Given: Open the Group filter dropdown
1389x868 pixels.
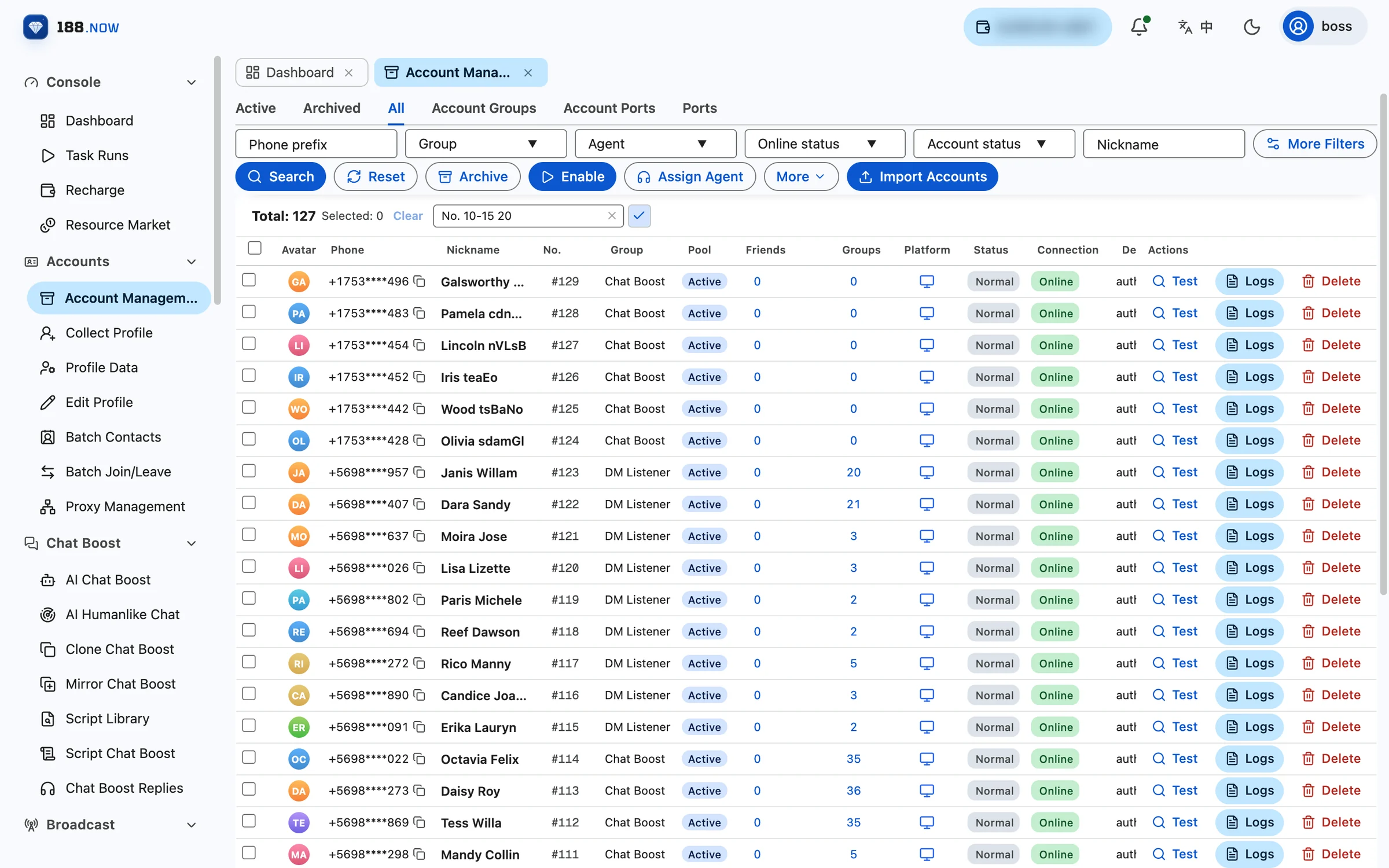Looking at the screenshot, I should (486, 144).
